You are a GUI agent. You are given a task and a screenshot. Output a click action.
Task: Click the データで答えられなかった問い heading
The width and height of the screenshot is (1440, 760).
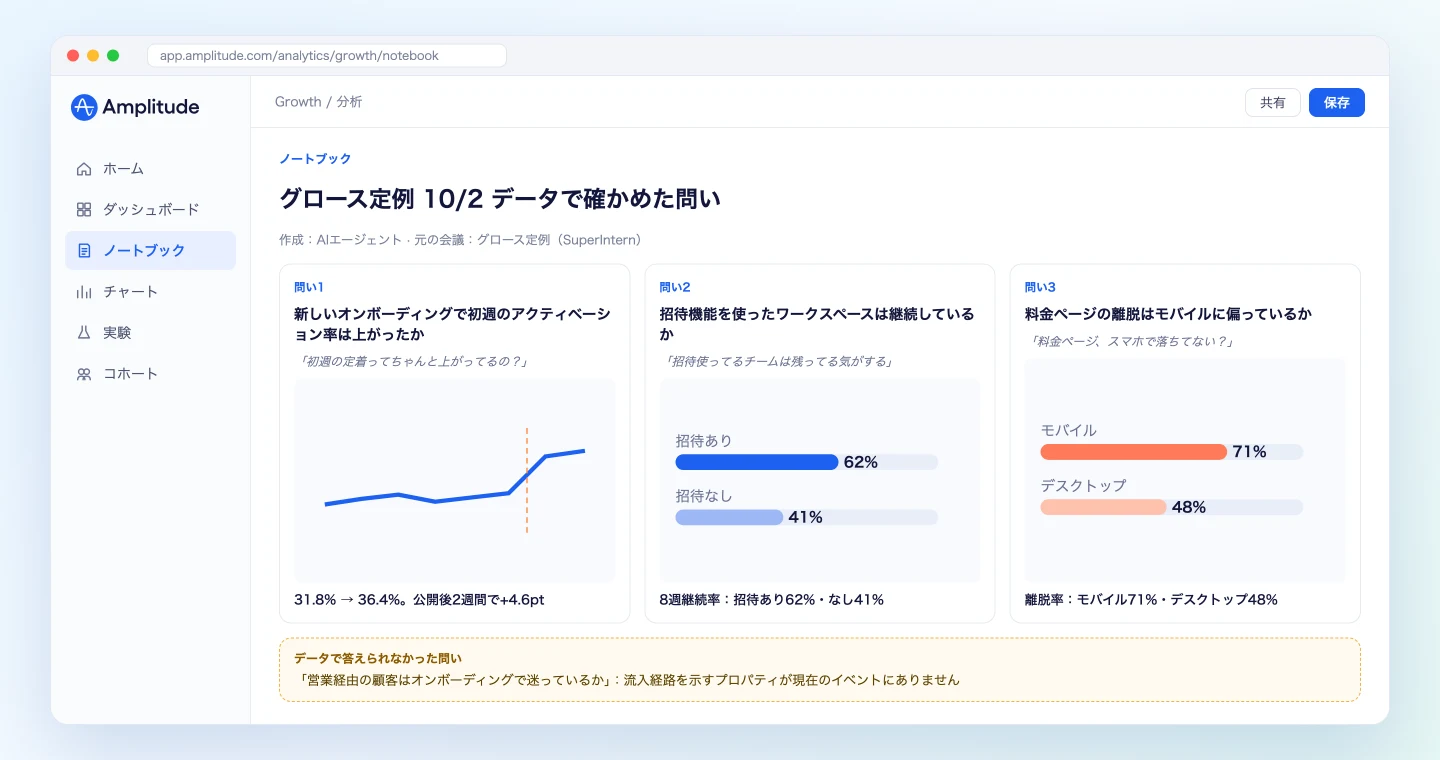[x=378, y=658]
